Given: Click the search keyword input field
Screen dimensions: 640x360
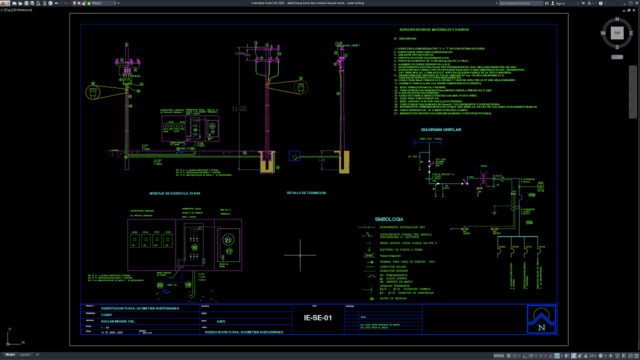Looking at the screenshot, I should (521, 3).
